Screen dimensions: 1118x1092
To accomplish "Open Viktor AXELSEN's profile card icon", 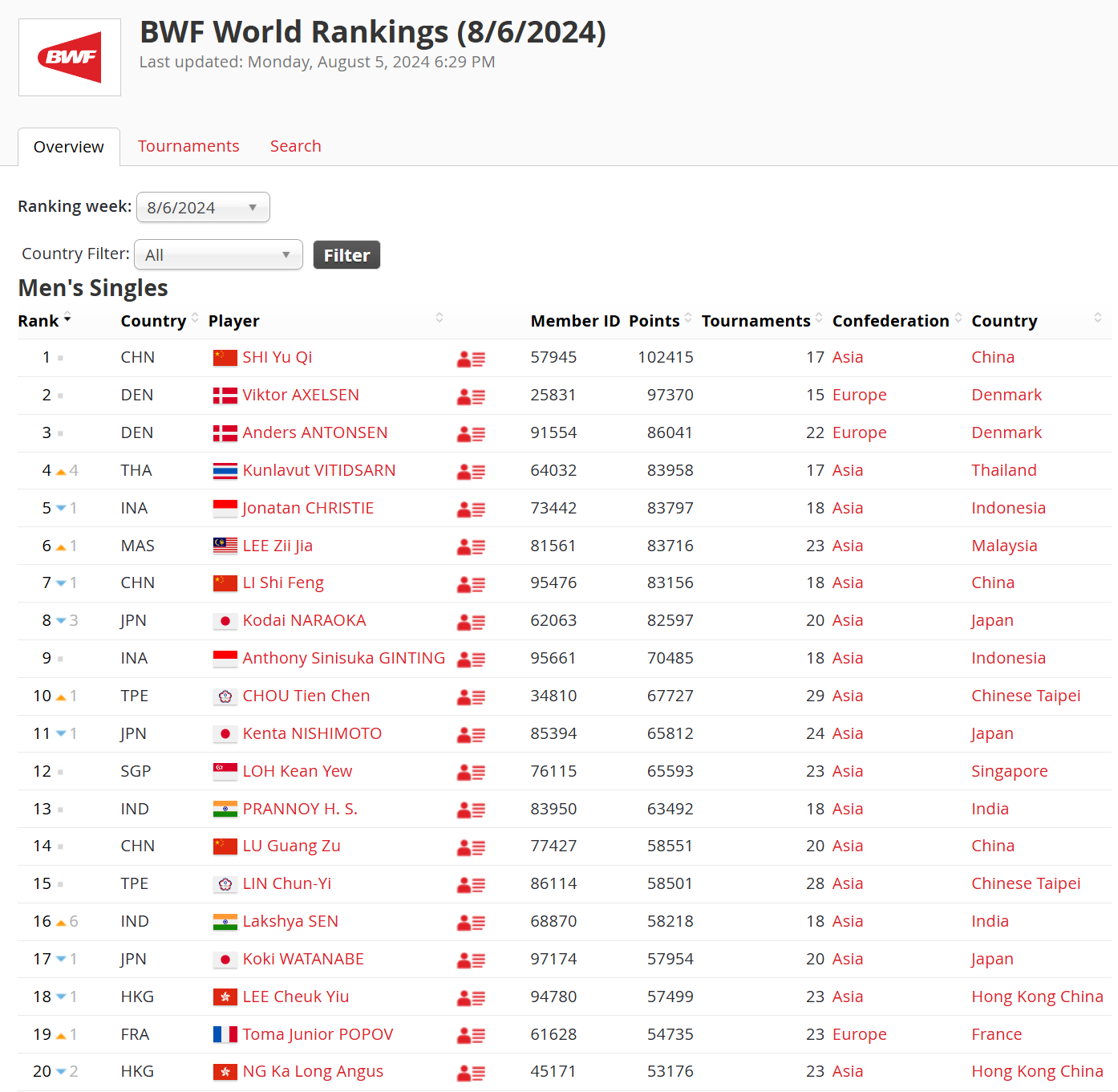I will [x=471, y=396].
